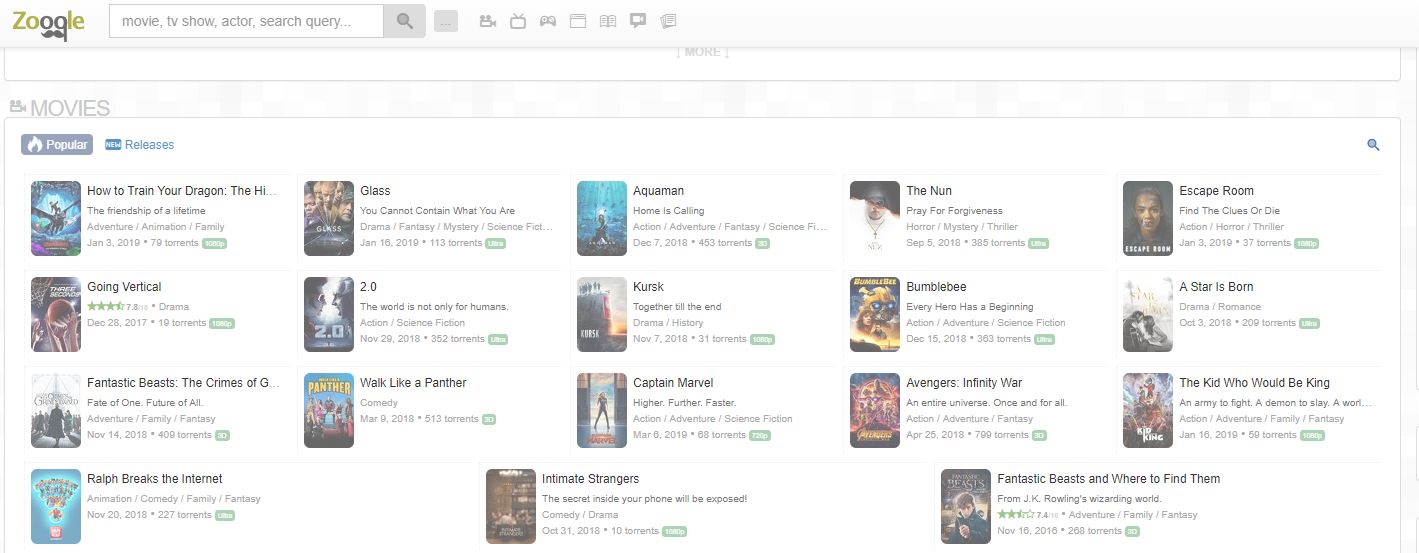The height and width of the screenshot is (553, 1419).
Task: Open The Kid Who Would Be King poster
Action: (1148, 411)
